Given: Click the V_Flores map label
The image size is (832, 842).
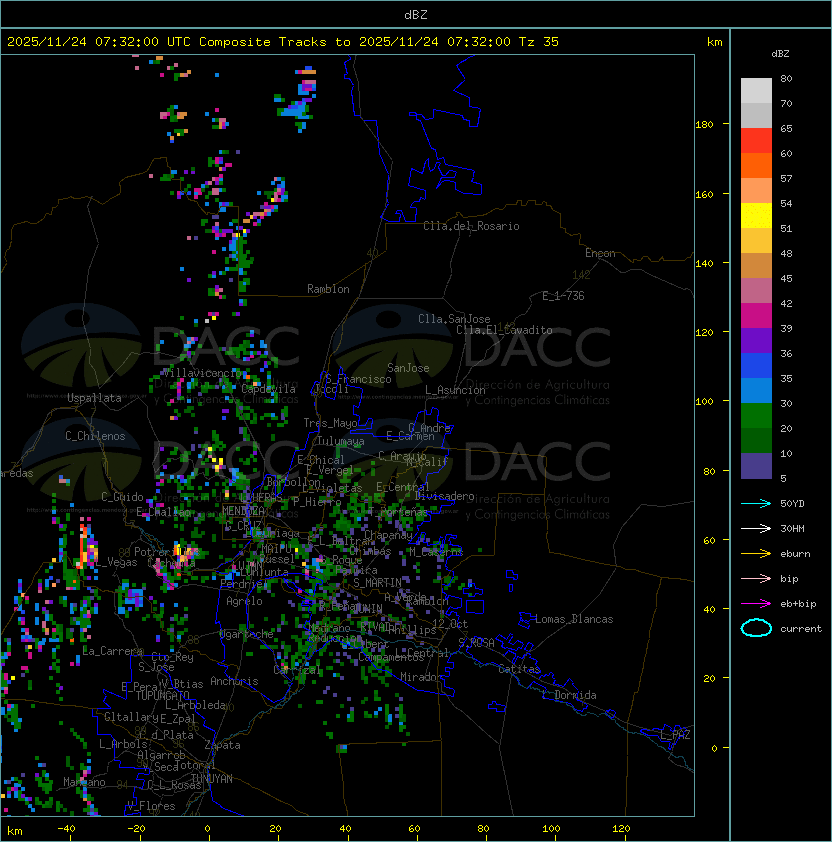Looking at the screenshot, I should (x=151, y=806).
